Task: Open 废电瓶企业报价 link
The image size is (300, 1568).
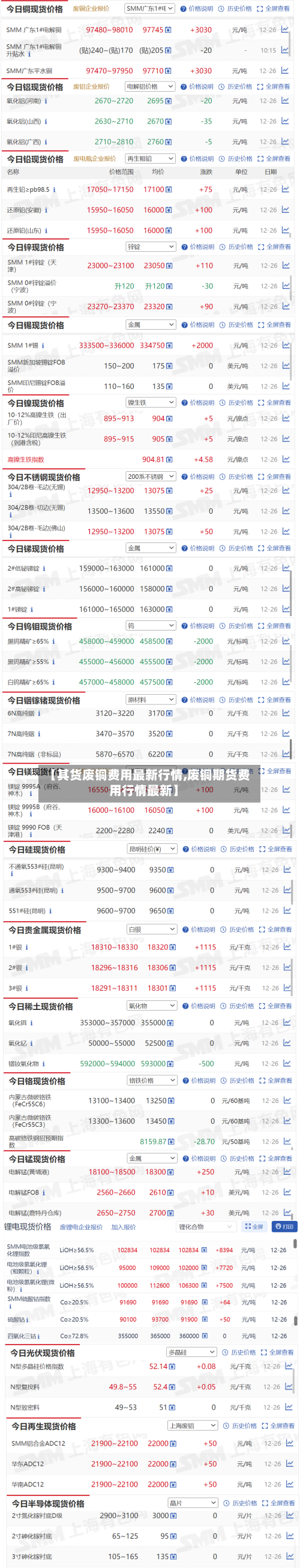Action: 95,159
